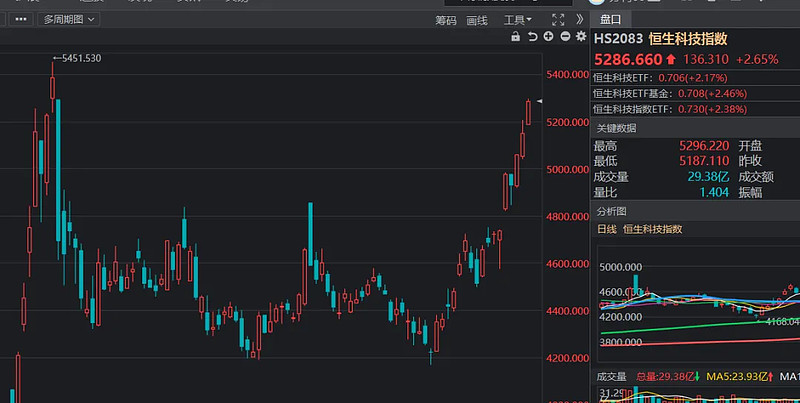
Task: Click the zoom out minus icon
Action: pos(565,36)
